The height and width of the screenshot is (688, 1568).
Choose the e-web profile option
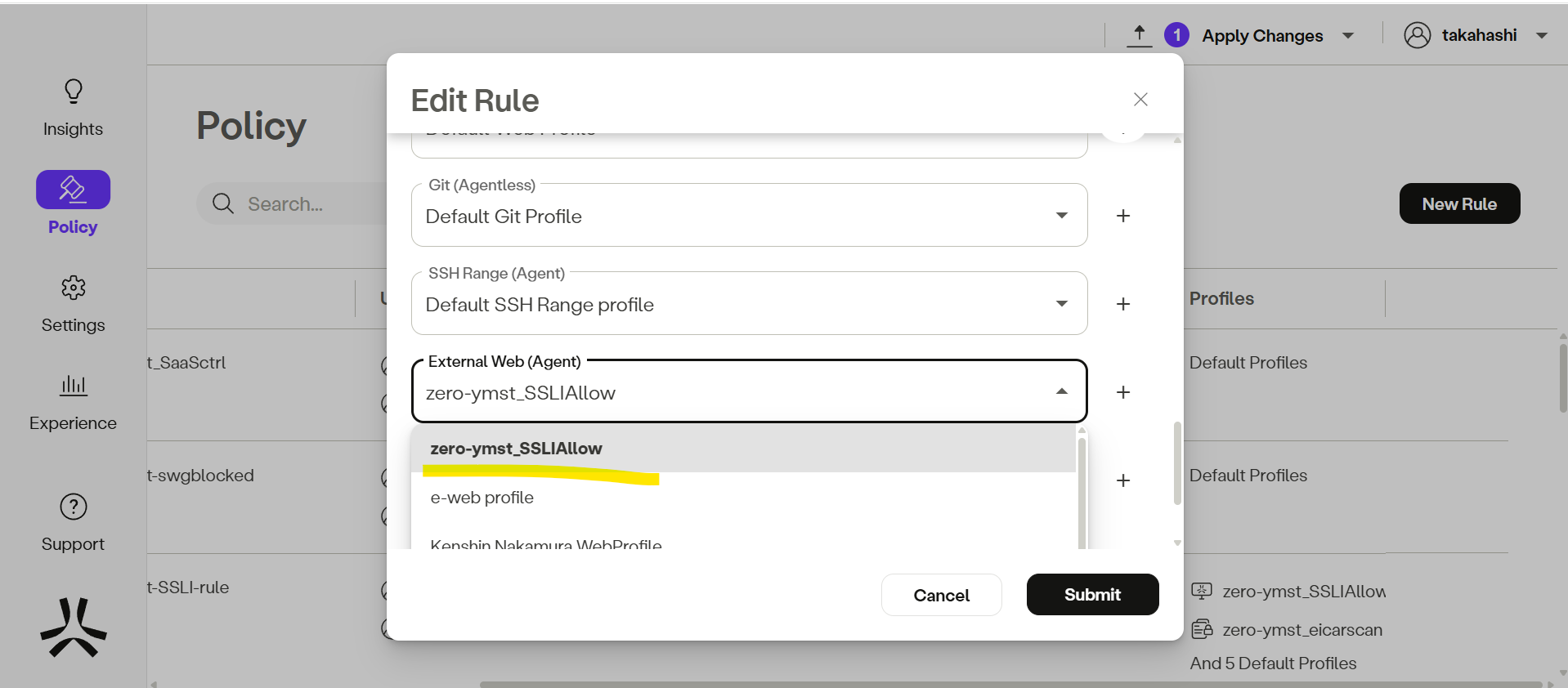[482, 498]
